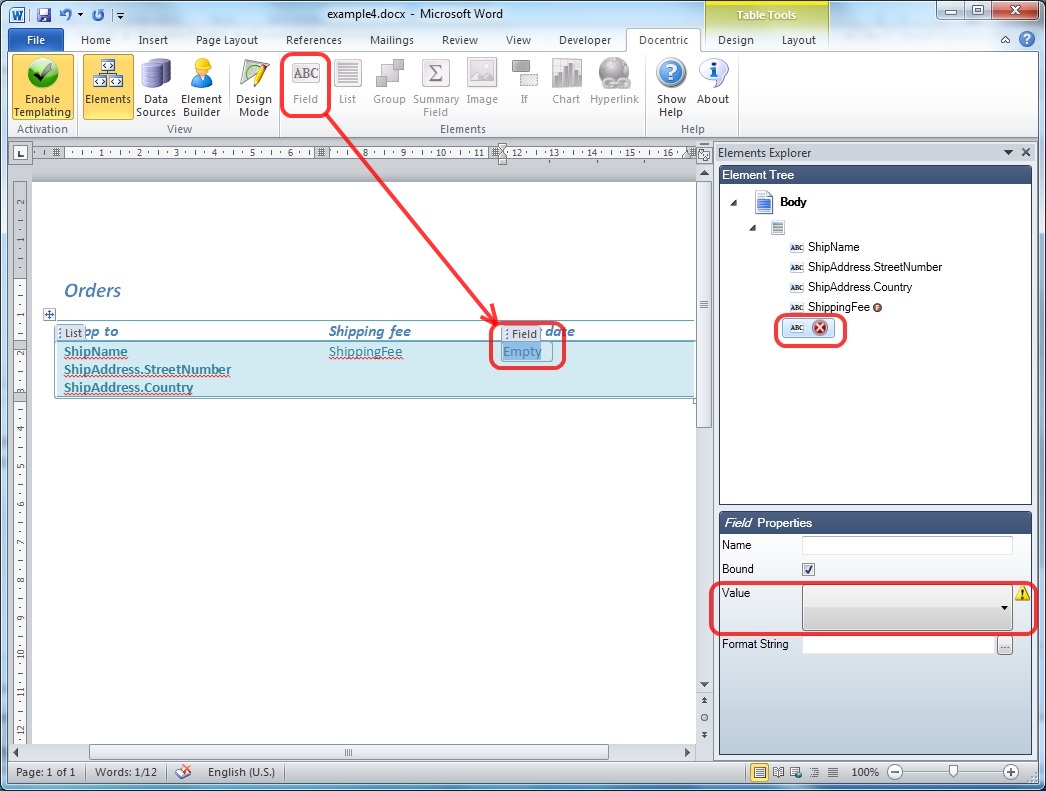
Task: Click the tab selector in ruler corner
Action: tap(21, 153)
